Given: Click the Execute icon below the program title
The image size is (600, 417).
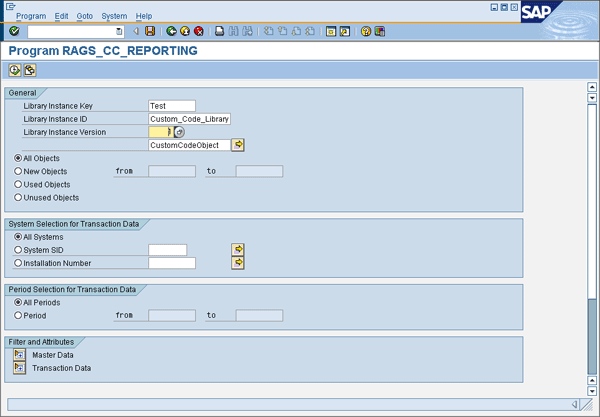Looking at the screenshot, I should pyautogui.click(x=15, y=70).
